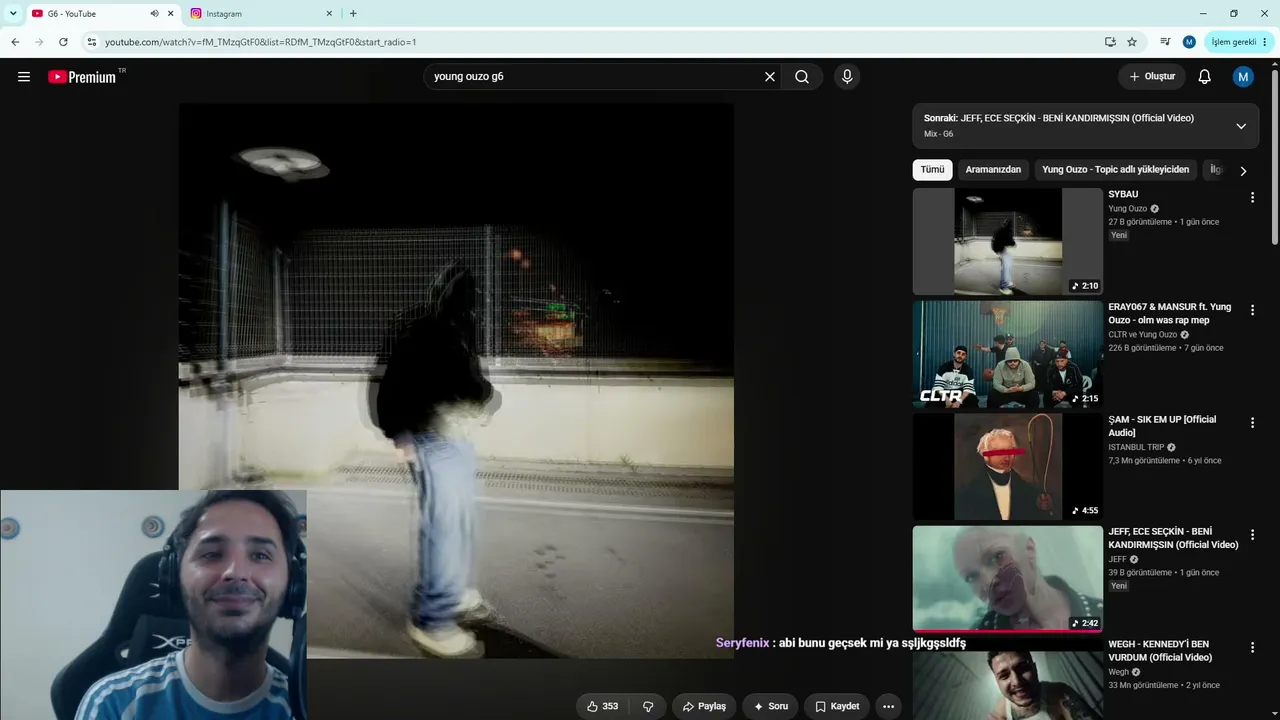Open SYBAU video thumbnail
The height and width of the screenshot is (720, 1280).
1007,241
